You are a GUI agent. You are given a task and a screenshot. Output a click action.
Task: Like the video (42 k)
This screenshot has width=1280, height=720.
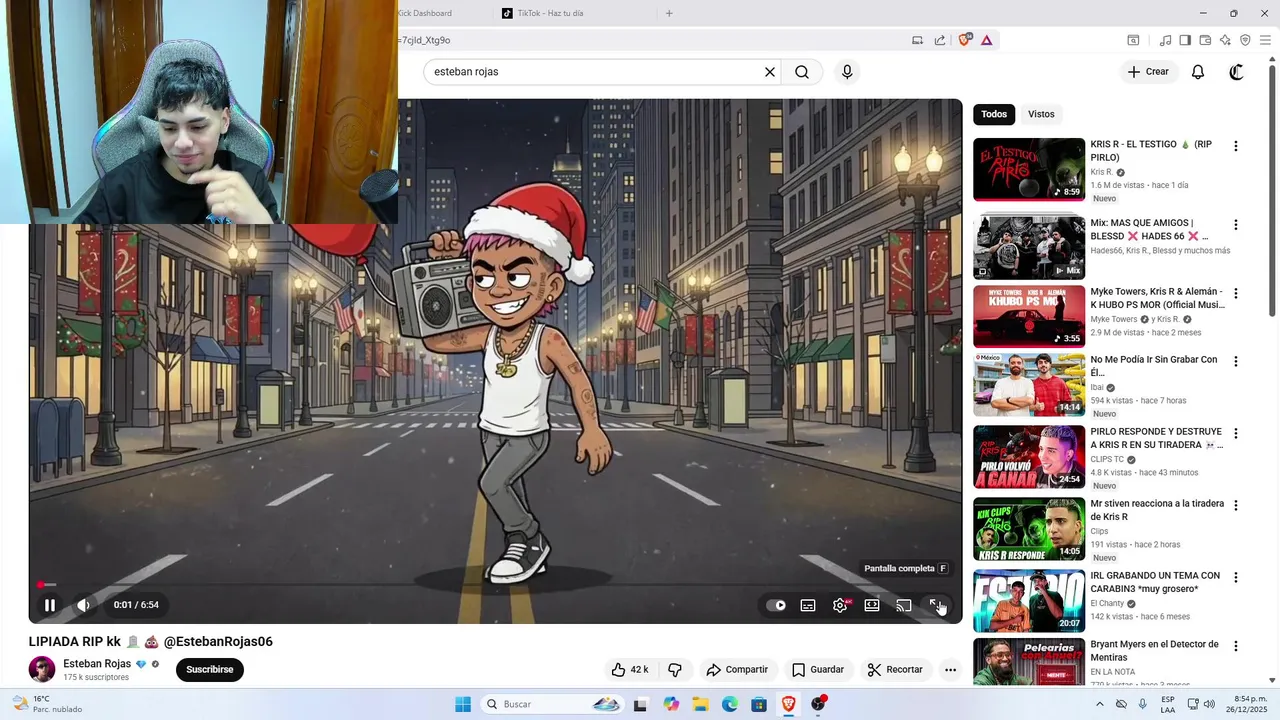630,670
